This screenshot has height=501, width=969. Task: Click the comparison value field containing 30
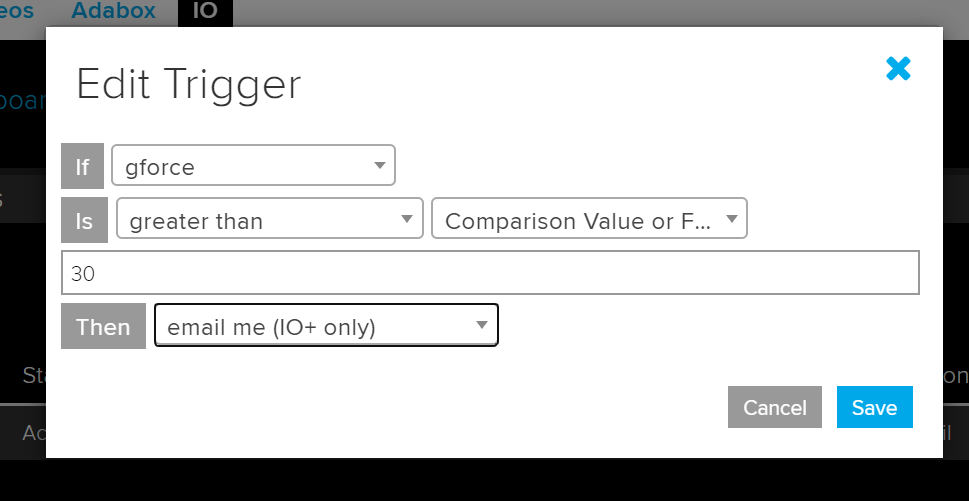[x=490, y=273]
